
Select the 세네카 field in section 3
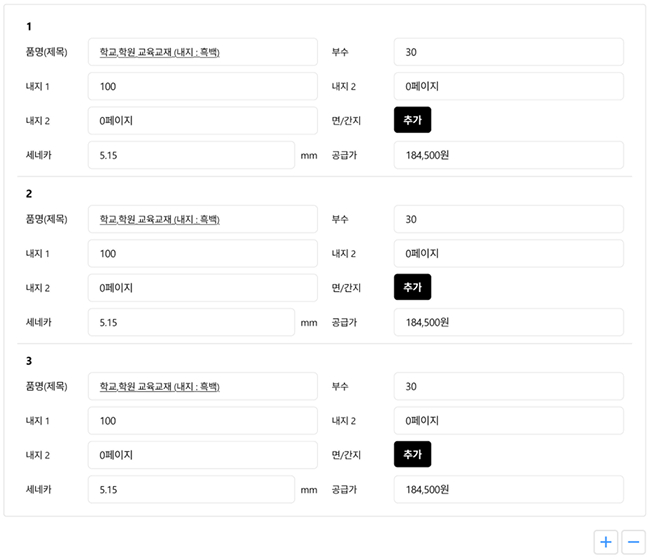tap(191, 489)
